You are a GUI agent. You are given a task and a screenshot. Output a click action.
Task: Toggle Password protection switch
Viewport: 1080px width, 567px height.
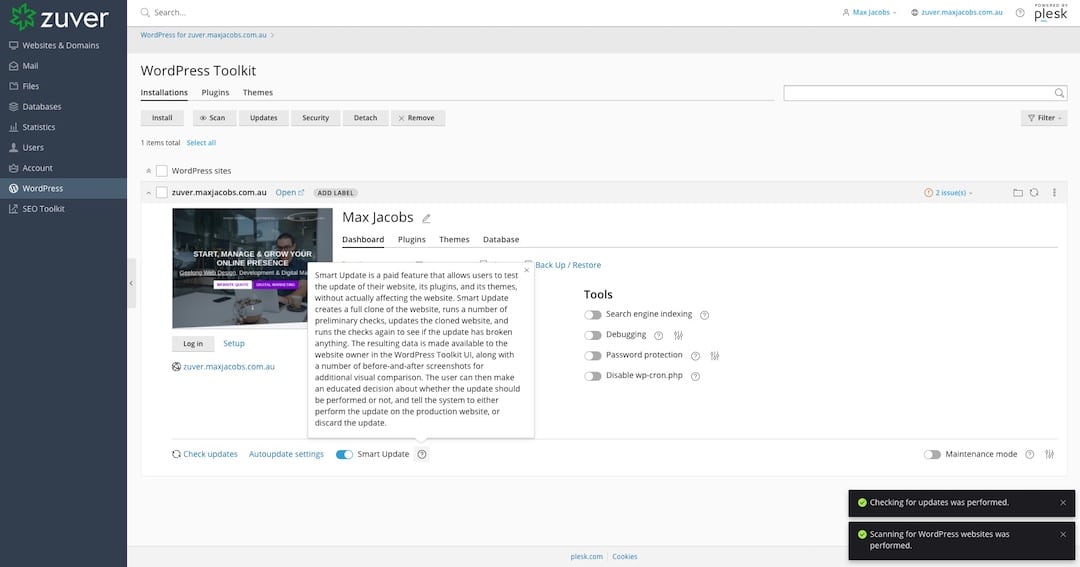pos(592,355)
